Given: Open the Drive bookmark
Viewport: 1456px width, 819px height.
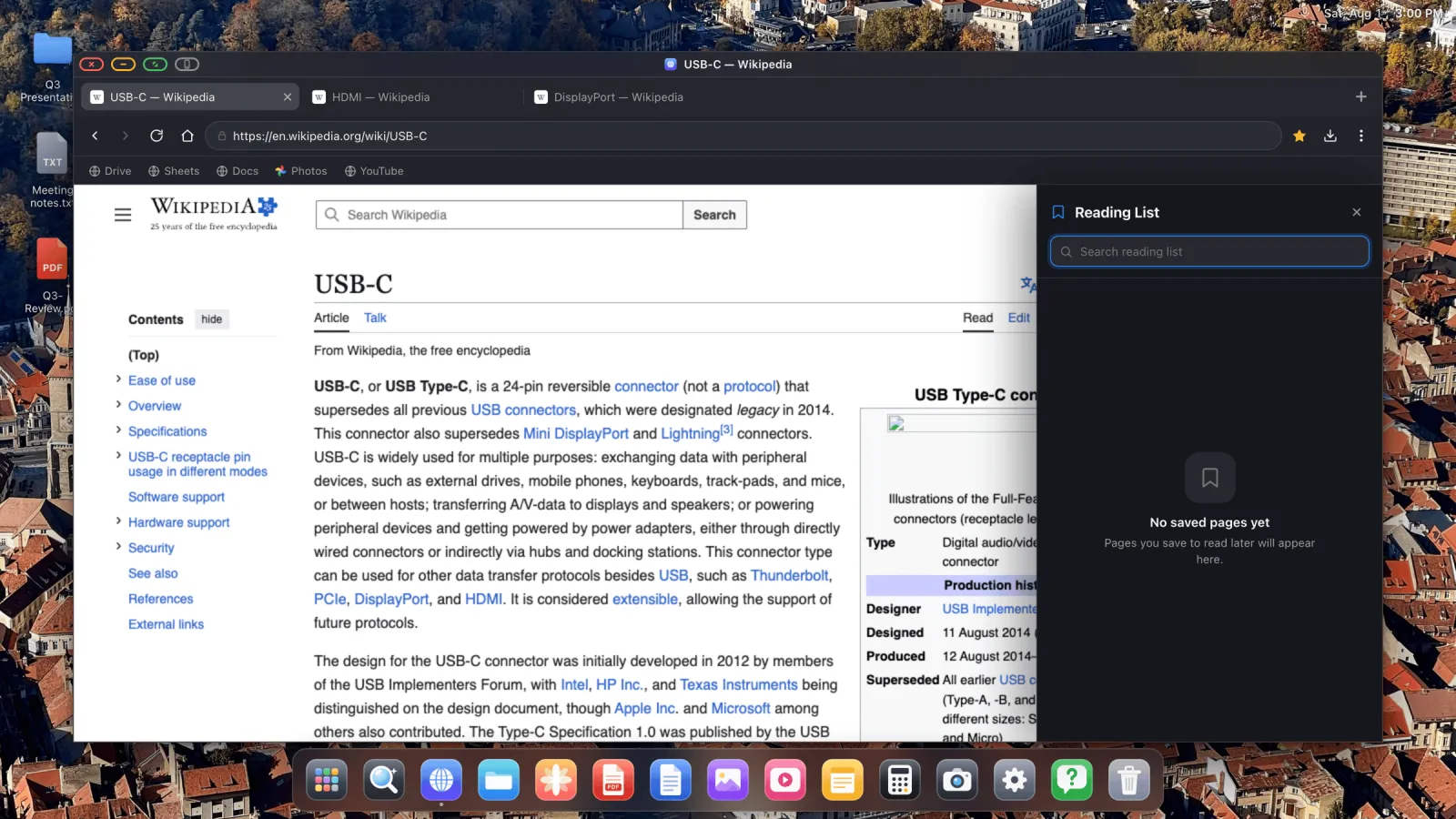Looking at the screenshot, I should click(110, 171).
